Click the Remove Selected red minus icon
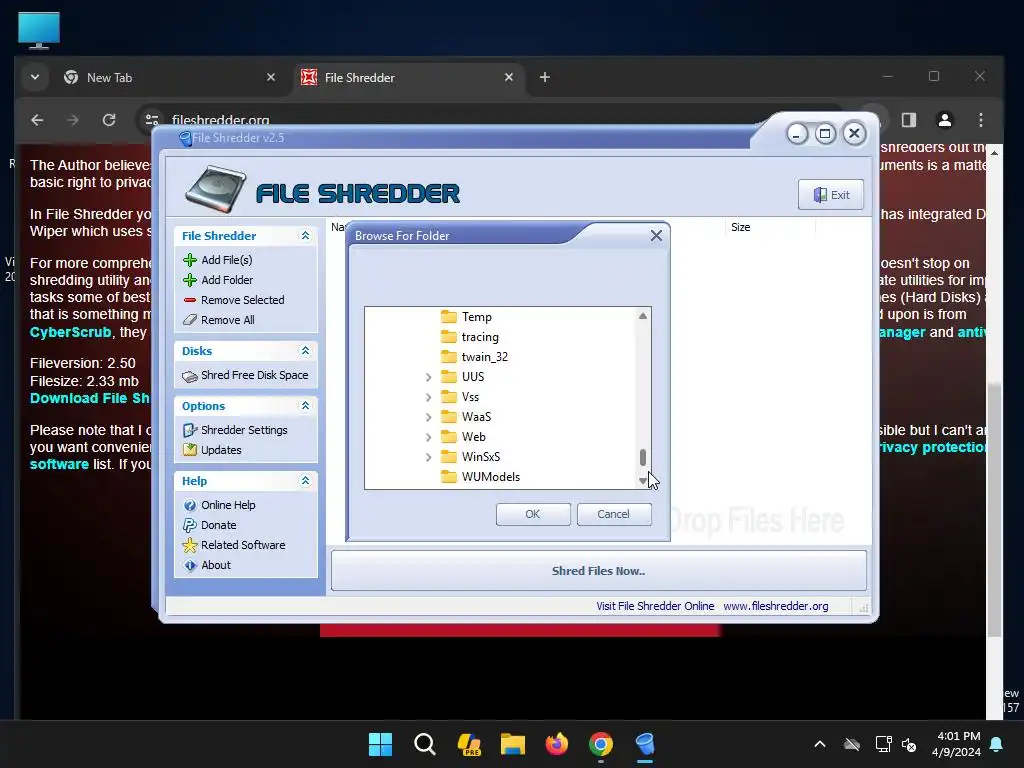 click(x=190, y=300)
